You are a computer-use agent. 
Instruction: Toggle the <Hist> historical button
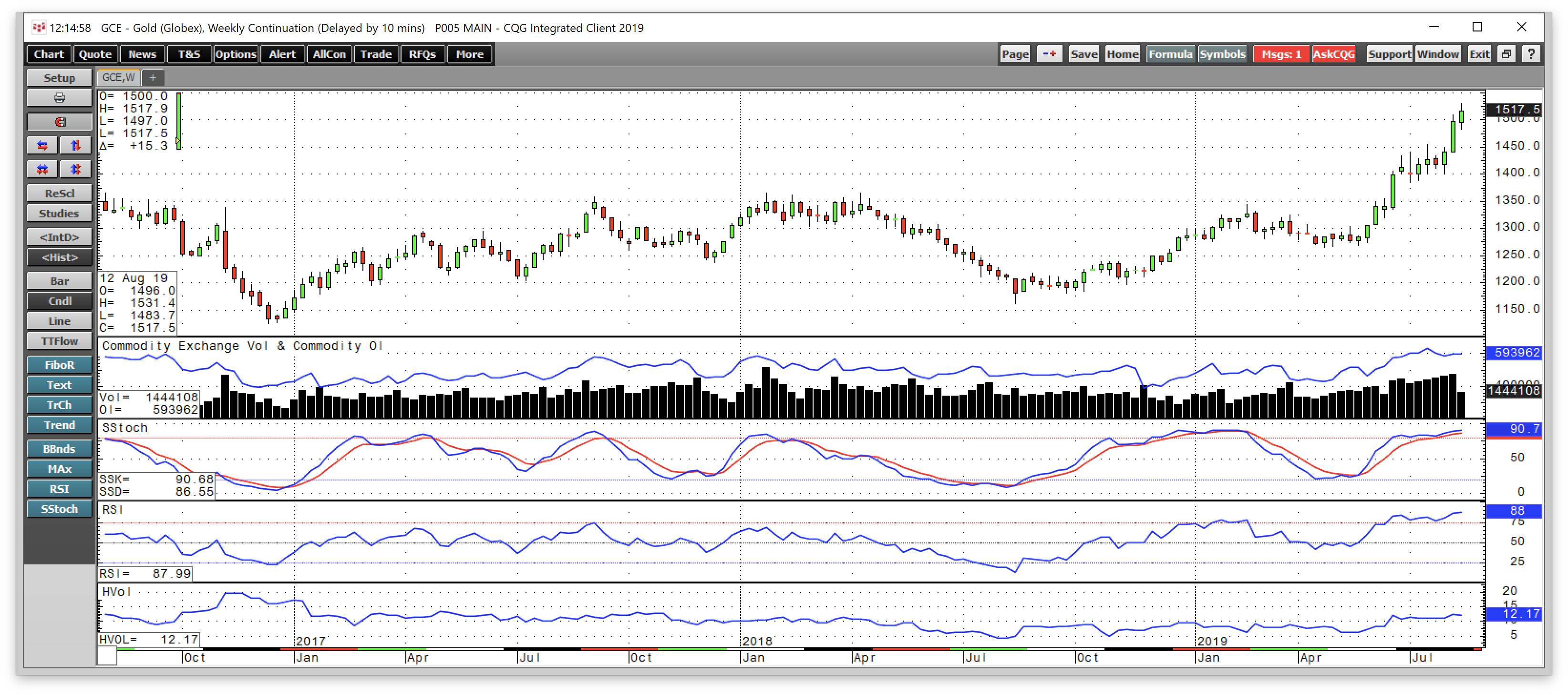59,257
